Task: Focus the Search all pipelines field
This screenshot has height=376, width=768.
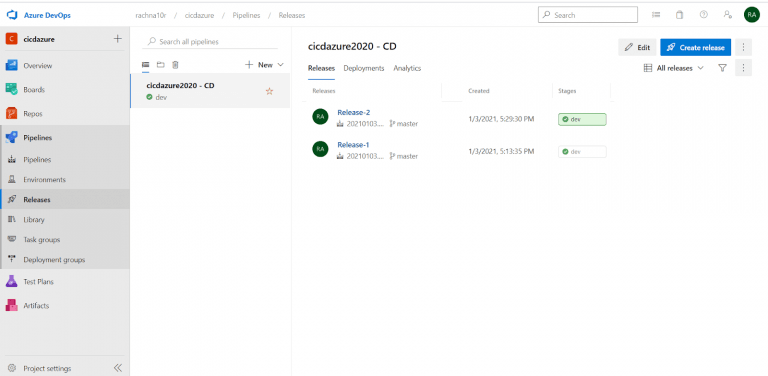Action: click(x=210, y=42)
